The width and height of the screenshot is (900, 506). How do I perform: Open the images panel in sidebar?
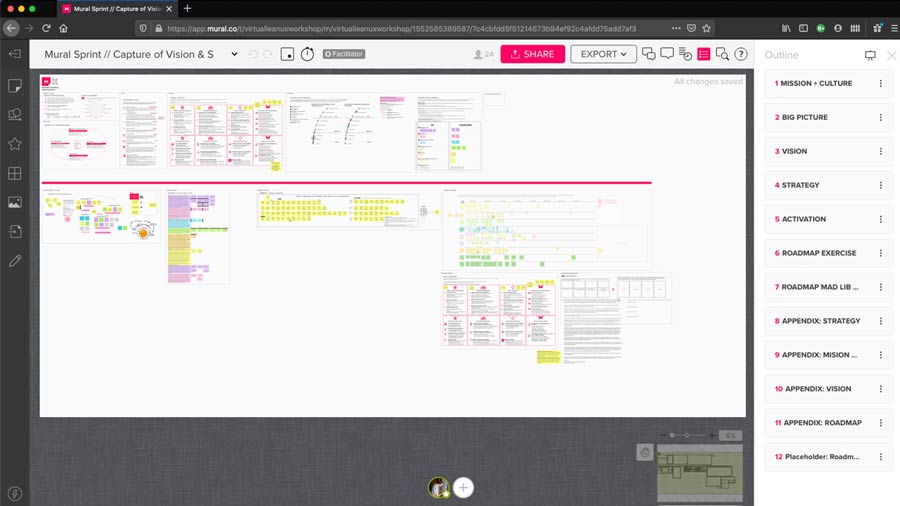pos(15,202)
